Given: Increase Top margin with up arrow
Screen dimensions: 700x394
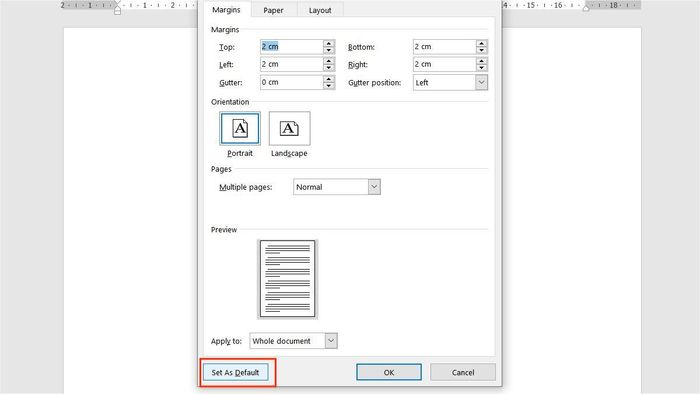Looking at the screenshot, I should [329, 43].
